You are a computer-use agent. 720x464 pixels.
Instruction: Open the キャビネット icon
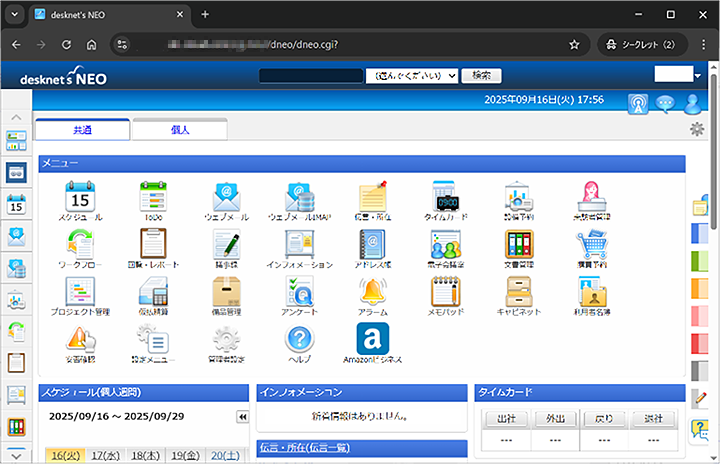(518, 292)
